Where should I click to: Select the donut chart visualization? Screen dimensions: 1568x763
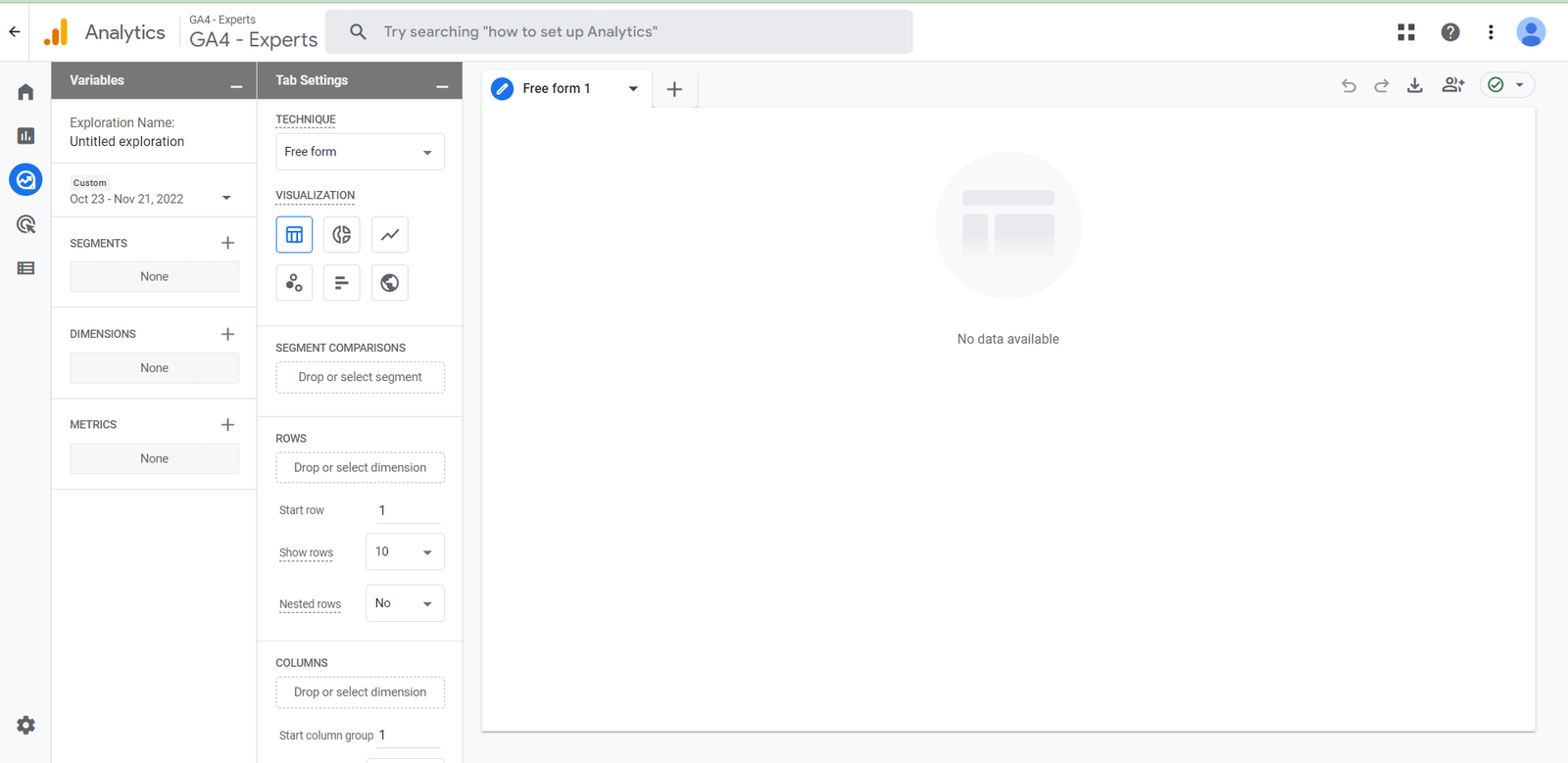[x=341, y=235]
